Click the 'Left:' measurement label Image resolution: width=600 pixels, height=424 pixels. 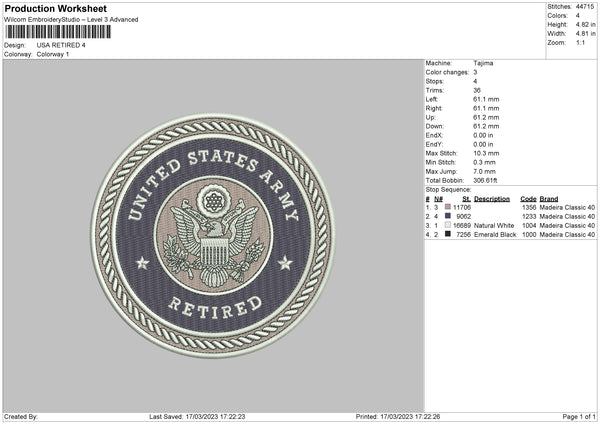point(432,99)
